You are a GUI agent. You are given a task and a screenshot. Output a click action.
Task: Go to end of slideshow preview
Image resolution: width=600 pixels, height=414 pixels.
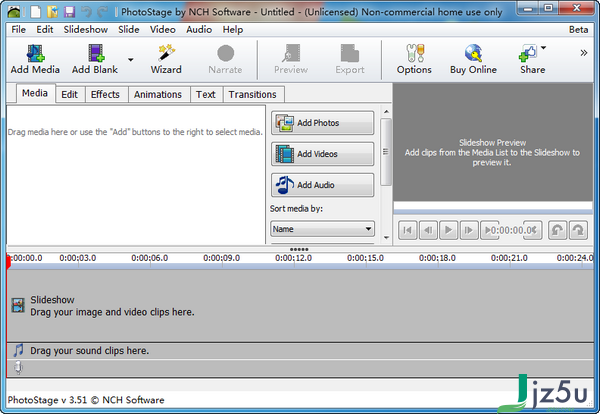click(x=489, y=230)
